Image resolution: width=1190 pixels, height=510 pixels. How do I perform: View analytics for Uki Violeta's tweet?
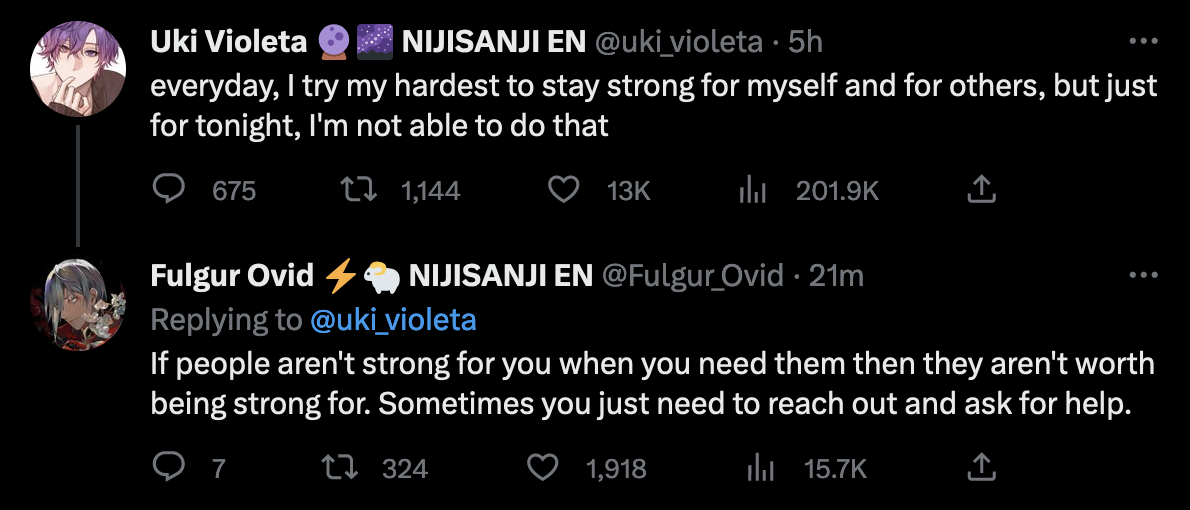751,190
